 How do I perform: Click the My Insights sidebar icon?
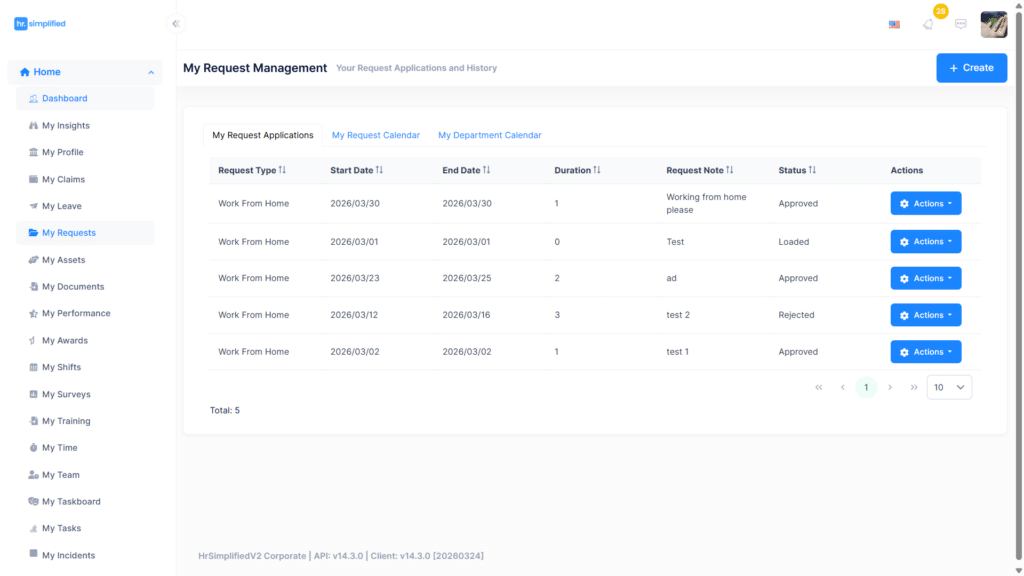pos(33,125)
